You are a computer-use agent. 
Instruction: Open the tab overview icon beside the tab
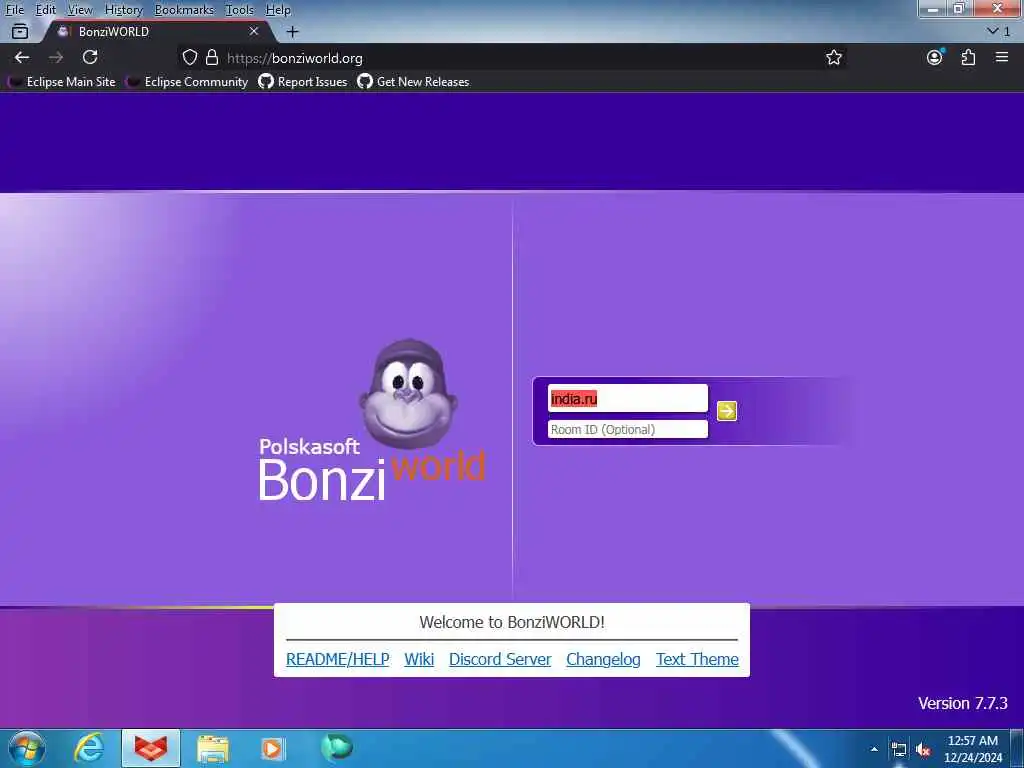pyautogui.click(x=20, y=31)
